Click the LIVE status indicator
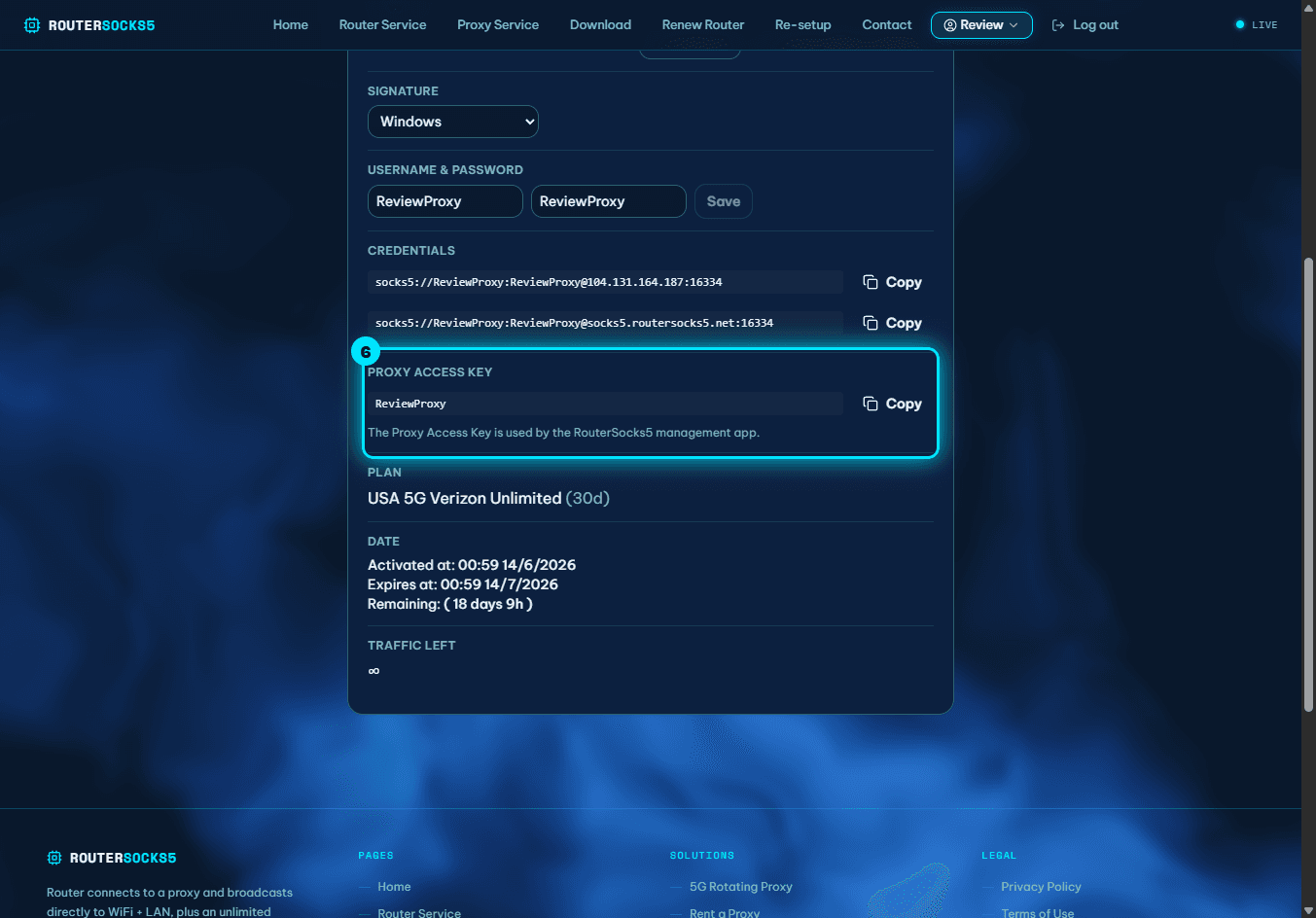1316x918 pixels. point(1257,25)
